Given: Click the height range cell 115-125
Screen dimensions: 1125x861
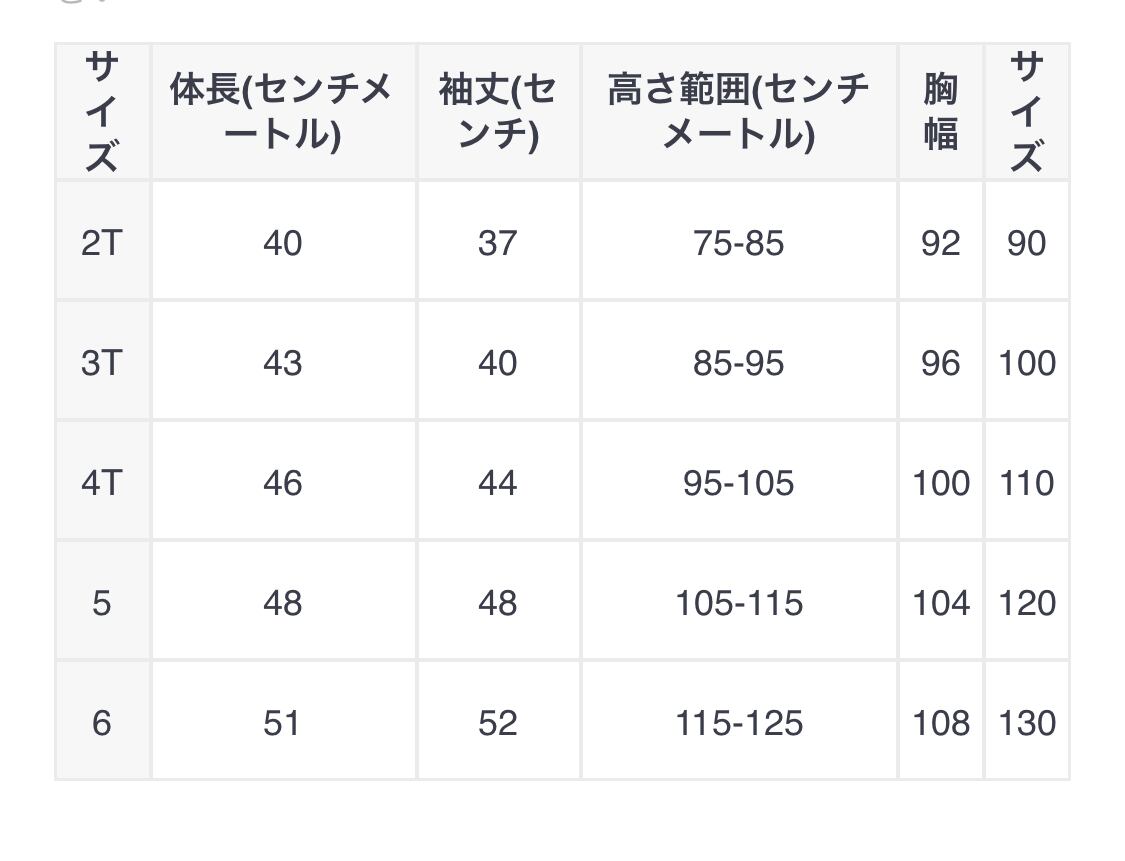Looking at the screenshot, I should [738, 723].
